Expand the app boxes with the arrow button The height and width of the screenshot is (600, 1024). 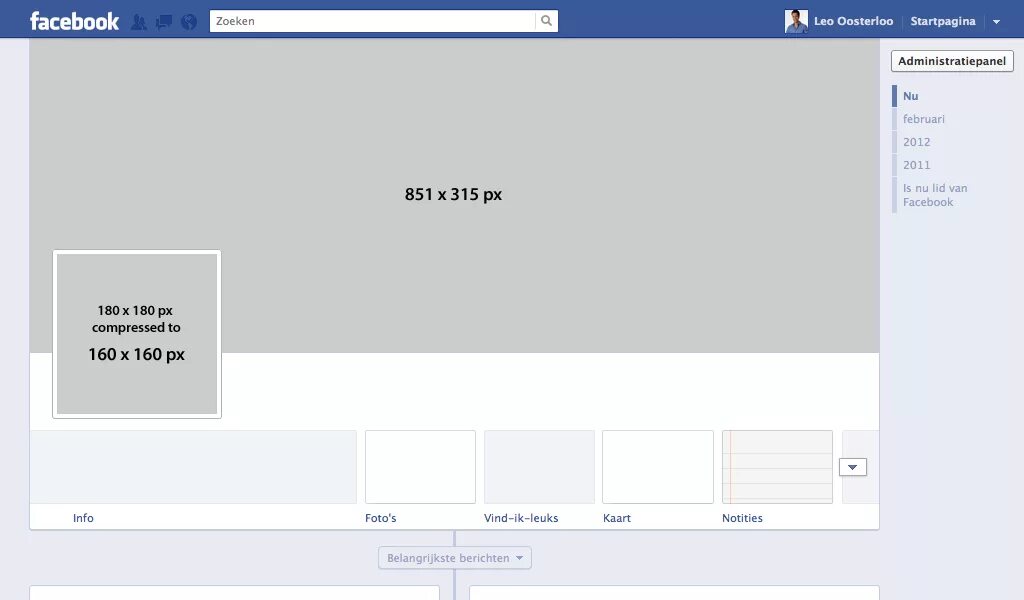pyautogui.click(x=852, y=466)
